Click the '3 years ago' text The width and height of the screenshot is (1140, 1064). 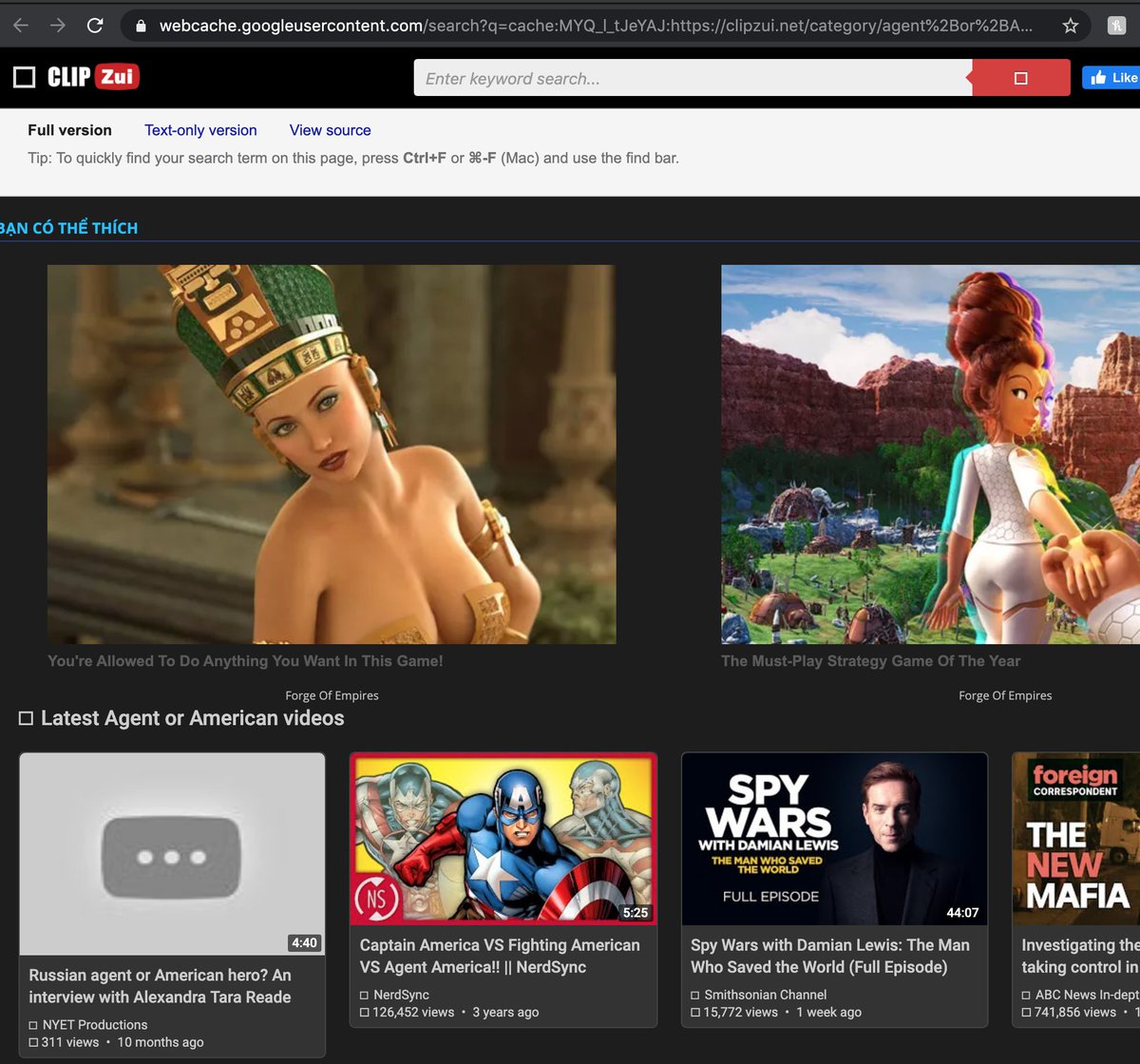tap(505, 1012)
